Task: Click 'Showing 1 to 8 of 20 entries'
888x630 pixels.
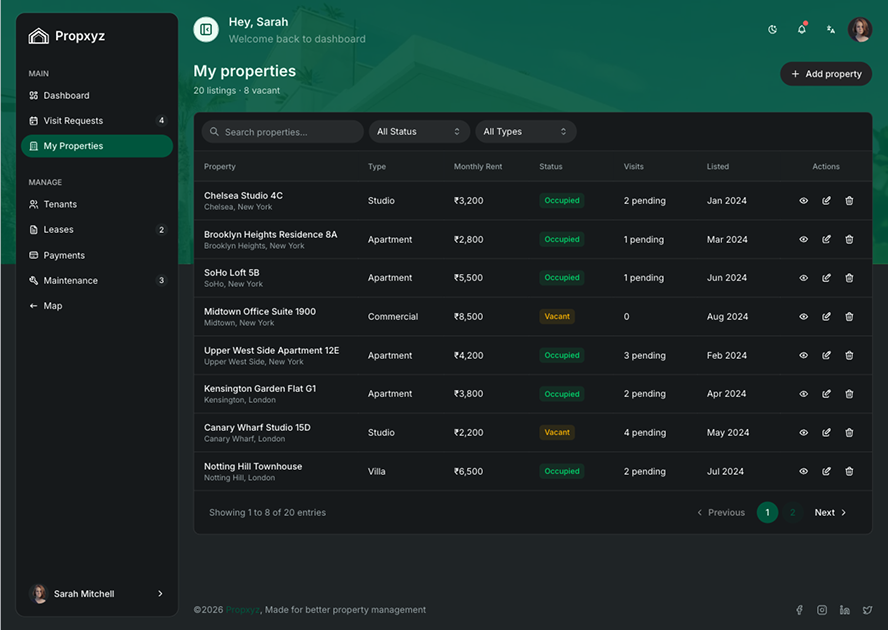Action: [x=267, y=512]
